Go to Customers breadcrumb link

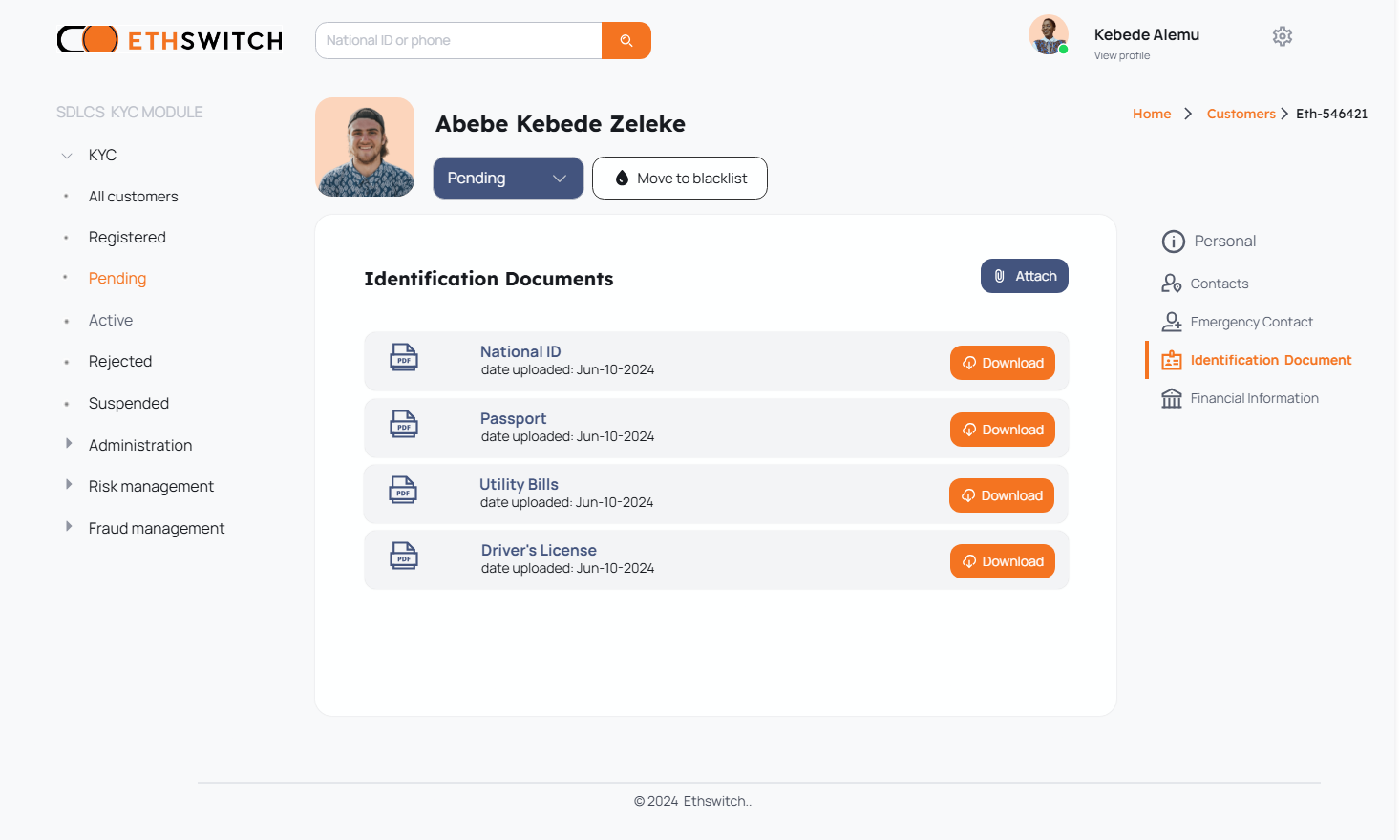click(x=1241, y=114)
